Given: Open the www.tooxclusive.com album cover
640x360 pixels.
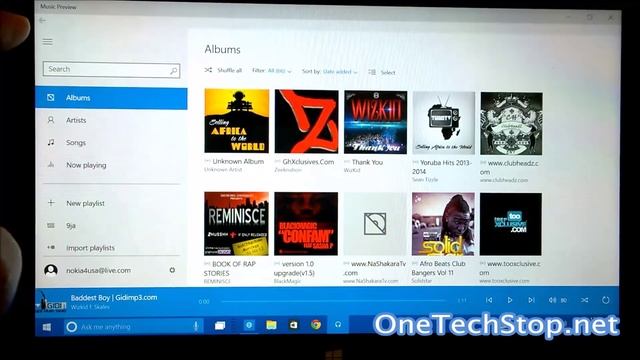Looking at the screenshot, I should pyautogui.click(x=511, y=224).
